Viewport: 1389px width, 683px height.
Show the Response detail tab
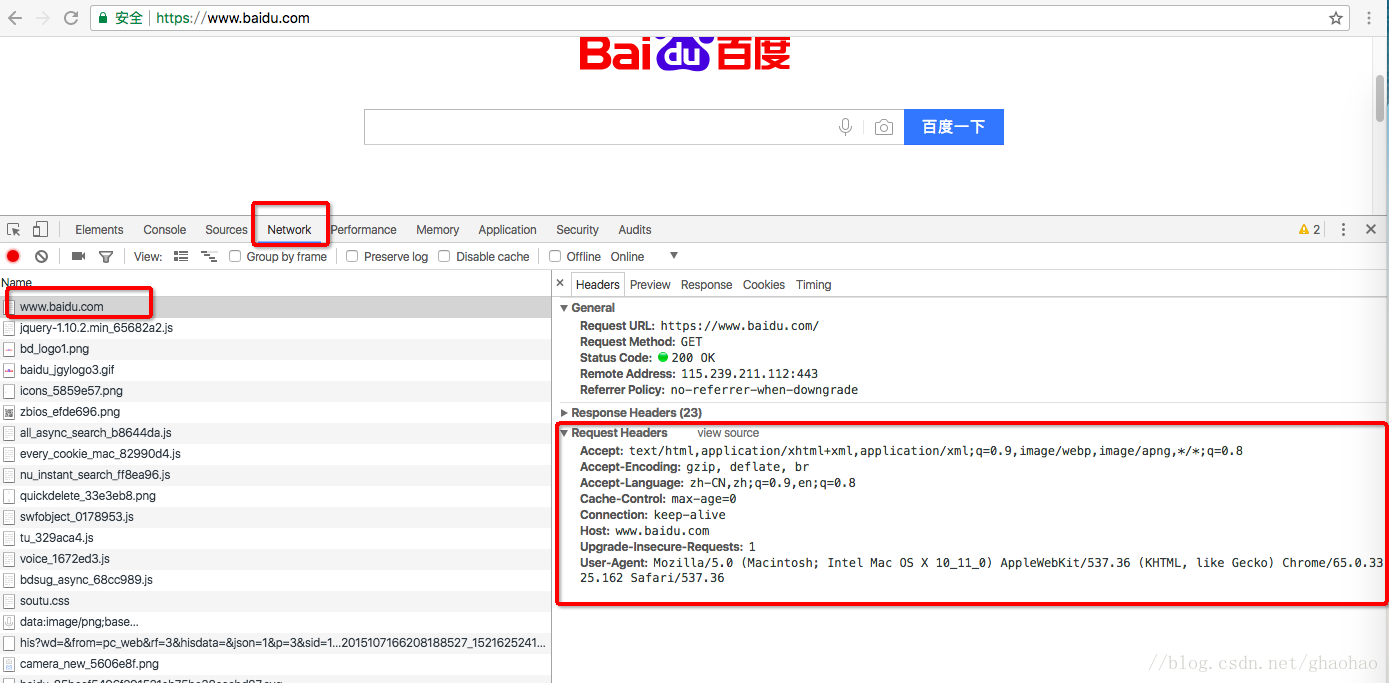point(707,284)
